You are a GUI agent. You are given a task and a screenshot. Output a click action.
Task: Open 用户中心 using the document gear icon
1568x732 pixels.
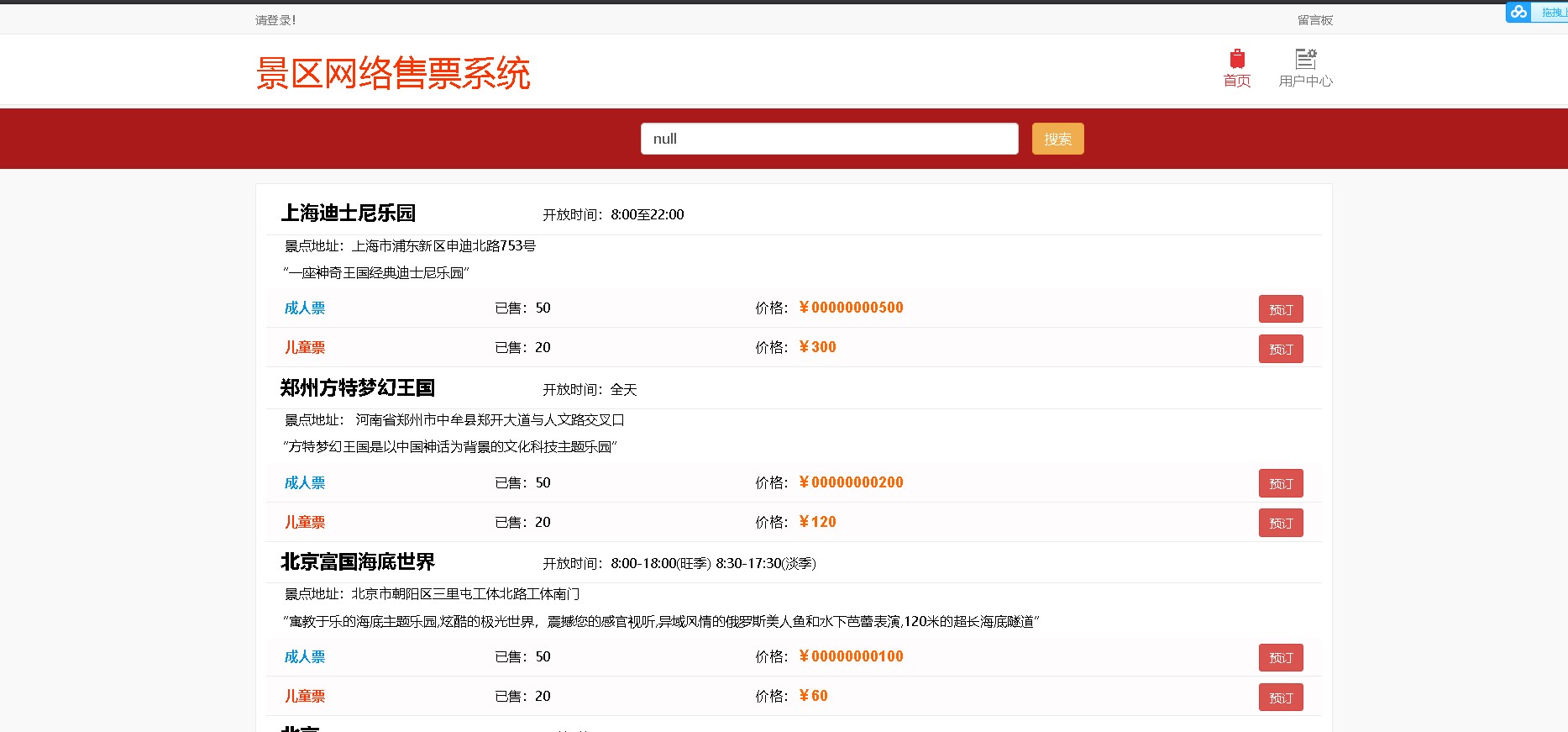pyautogui.click(x=1305, y=60)
